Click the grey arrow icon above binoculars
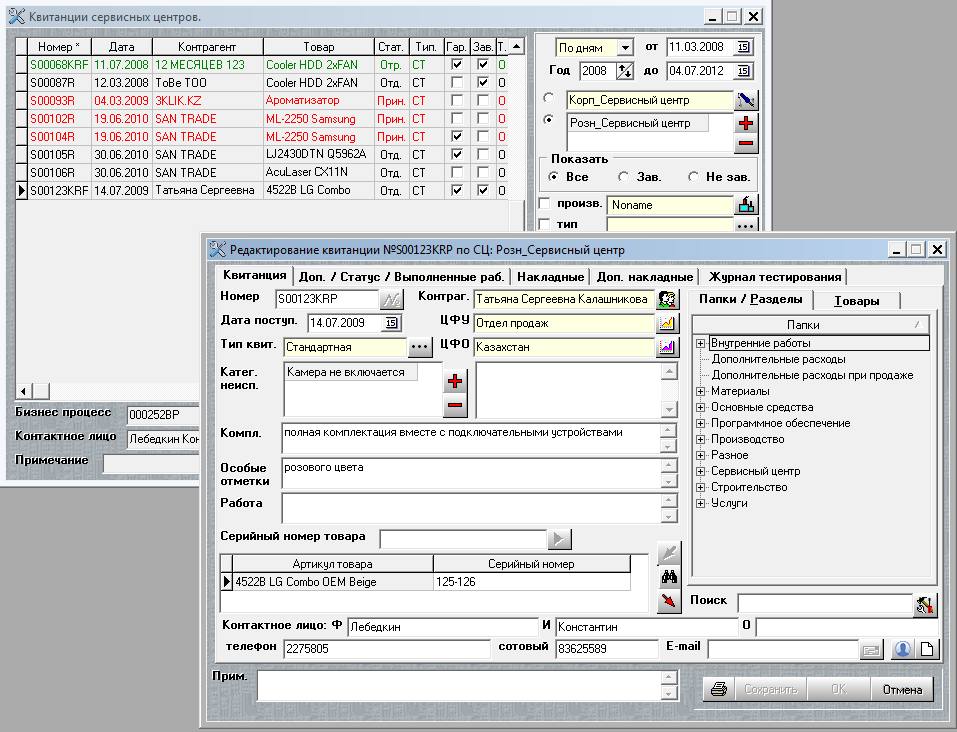Viewport: 957px width, 732px height. point(669,553)
